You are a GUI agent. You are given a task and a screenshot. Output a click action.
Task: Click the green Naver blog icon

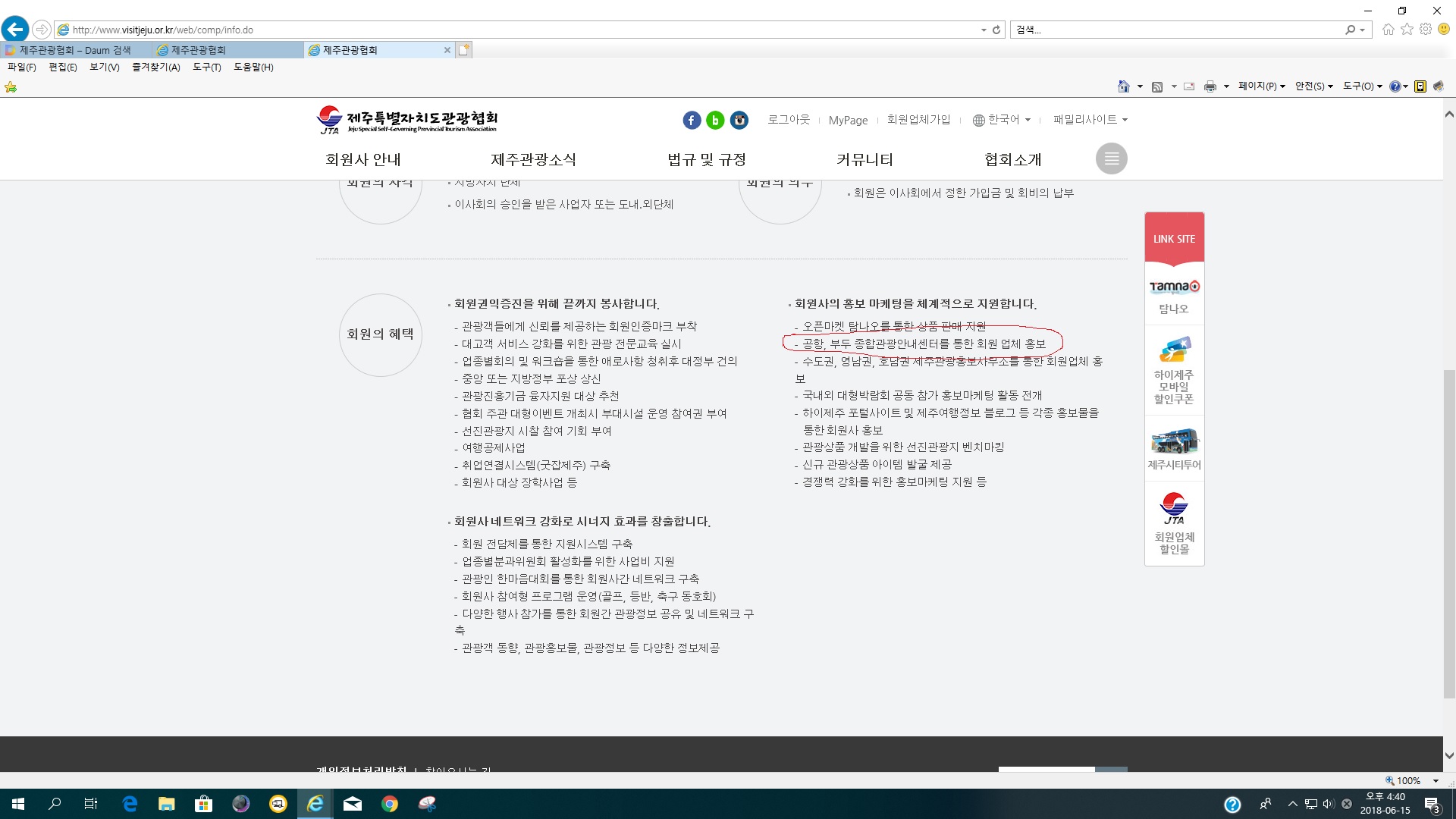click(715, 120)
